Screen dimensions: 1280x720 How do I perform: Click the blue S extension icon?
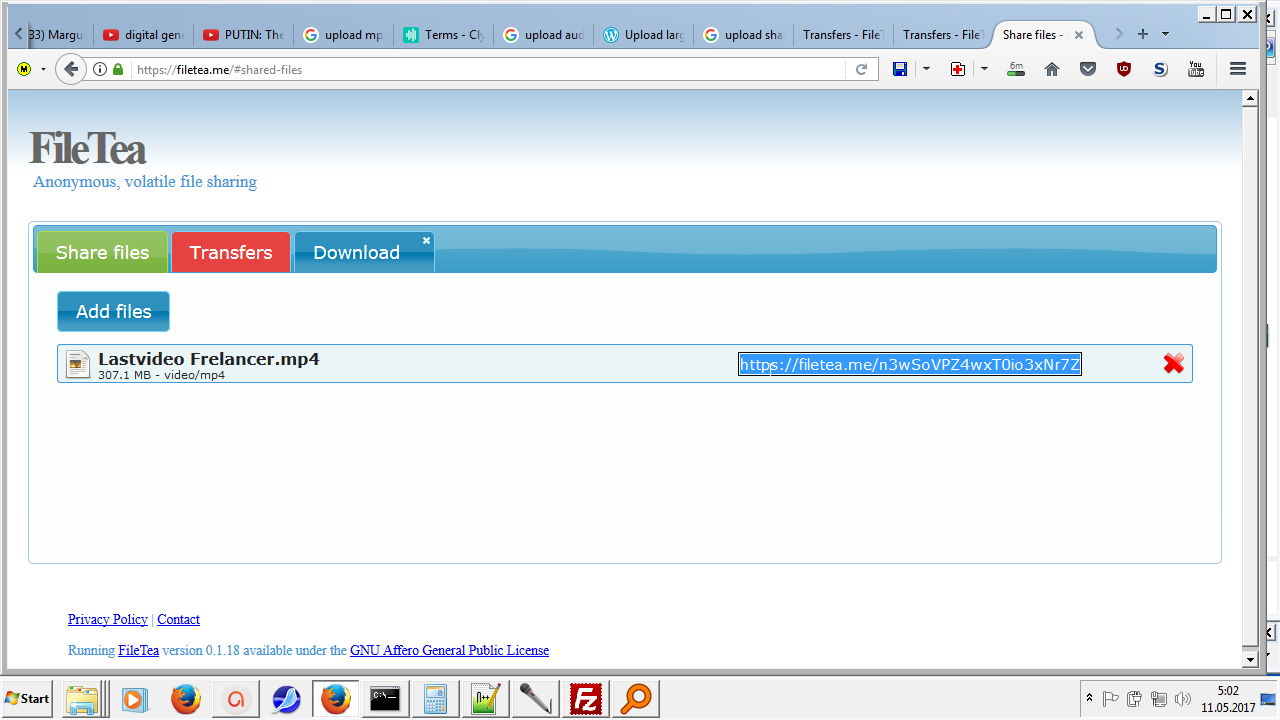(1160, 69)
